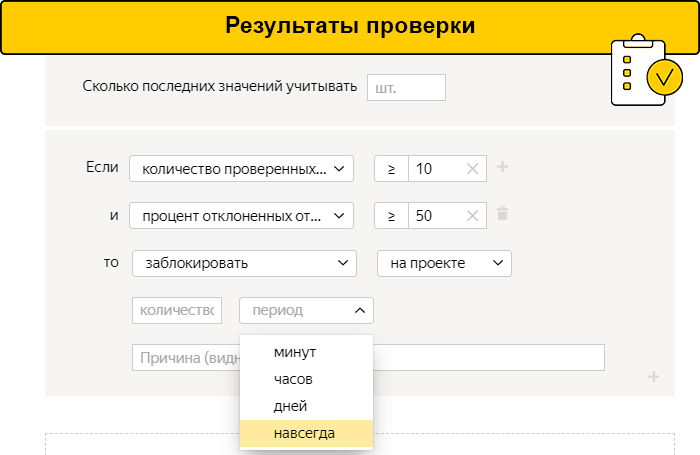Clear the value 50 with its X icon
700x455 pixels.
(x=473, y=216)
